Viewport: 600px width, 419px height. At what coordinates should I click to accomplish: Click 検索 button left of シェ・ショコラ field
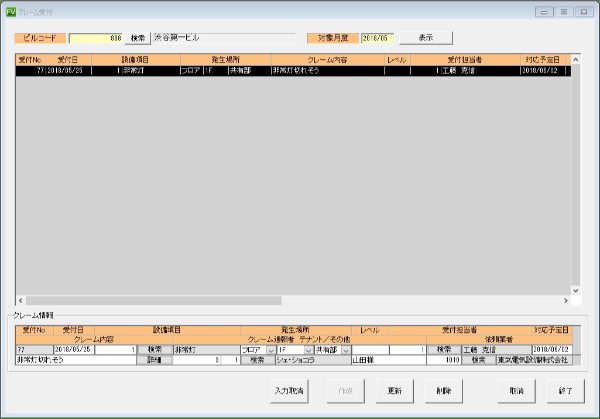[258, 360]
